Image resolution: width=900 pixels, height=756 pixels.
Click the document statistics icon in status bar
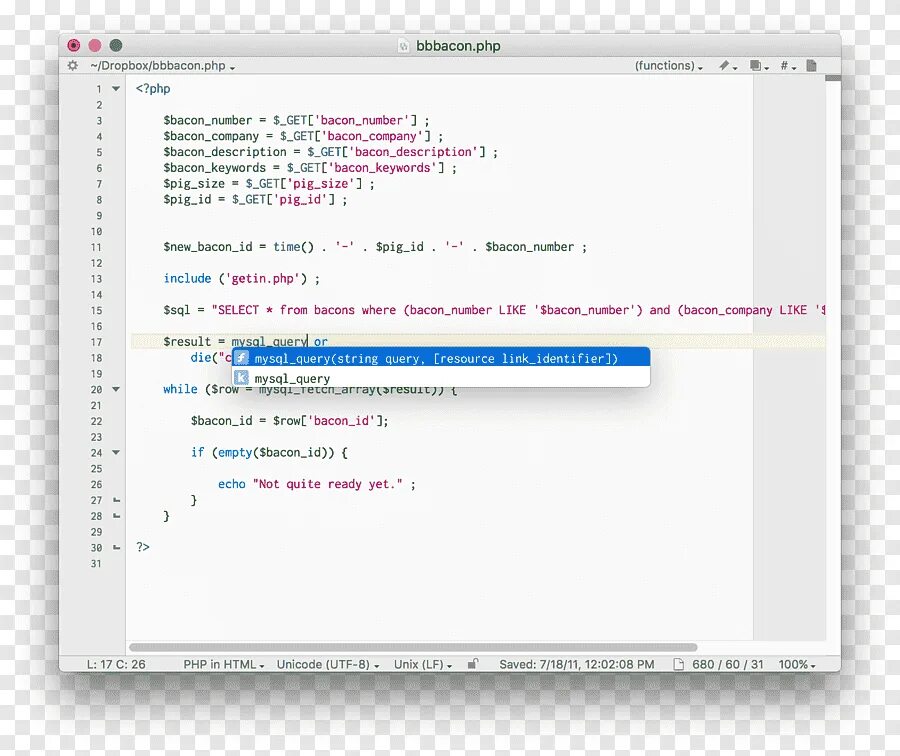click(x=678, y=664)
